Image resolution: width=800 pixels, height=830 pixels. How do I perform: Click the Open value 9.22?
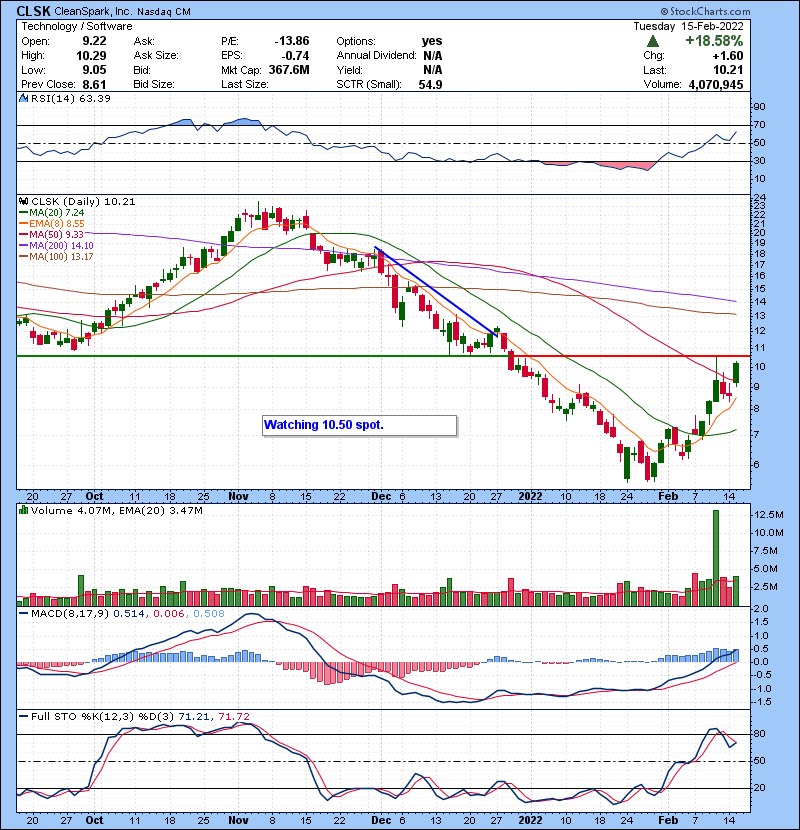pyautogui.click(x=94, y=41)
